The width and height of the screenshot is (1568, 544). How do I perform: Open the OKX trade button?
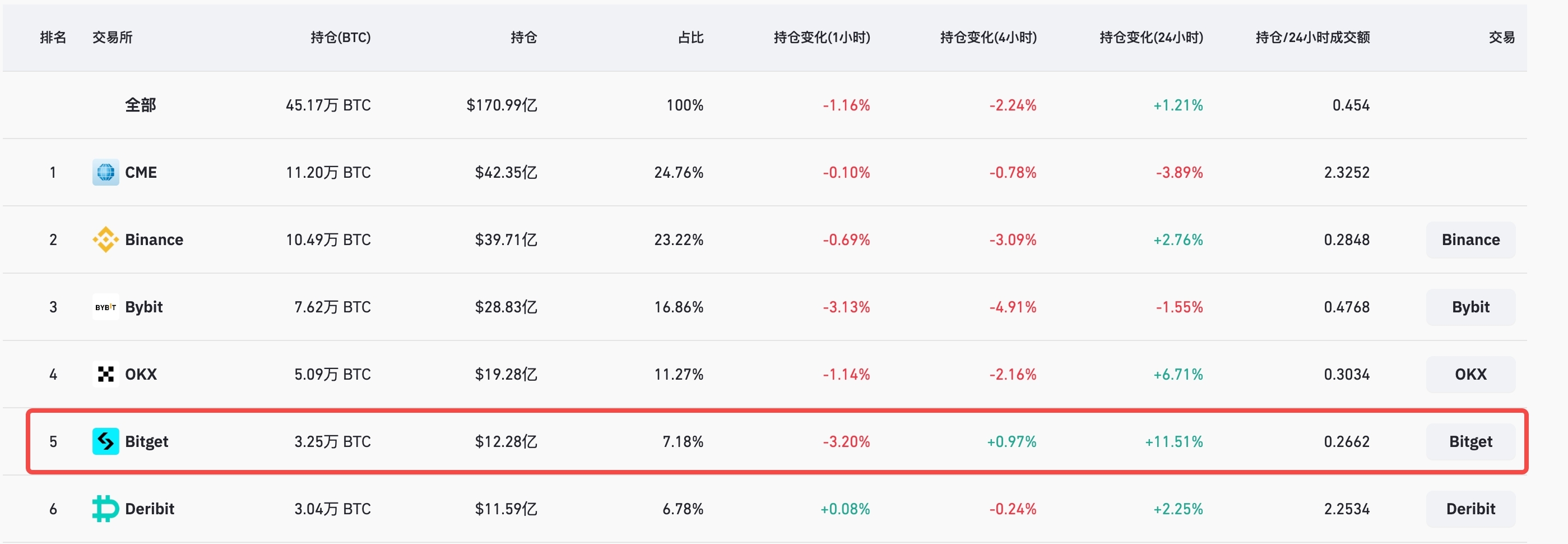coord(1470,374)
